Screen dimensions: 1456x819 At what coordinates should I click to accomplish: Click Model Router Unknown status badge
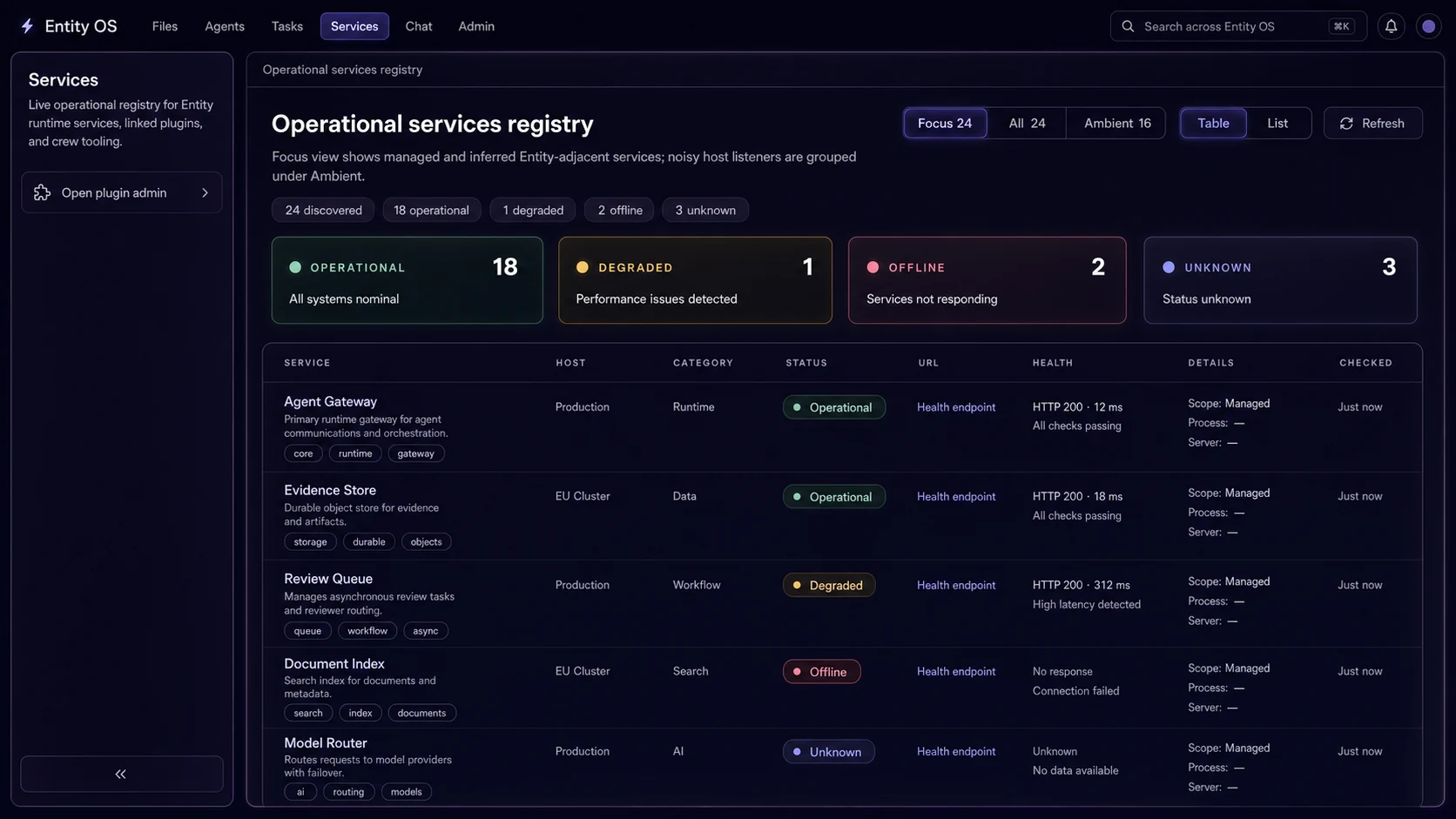click(x=828, y=751)
